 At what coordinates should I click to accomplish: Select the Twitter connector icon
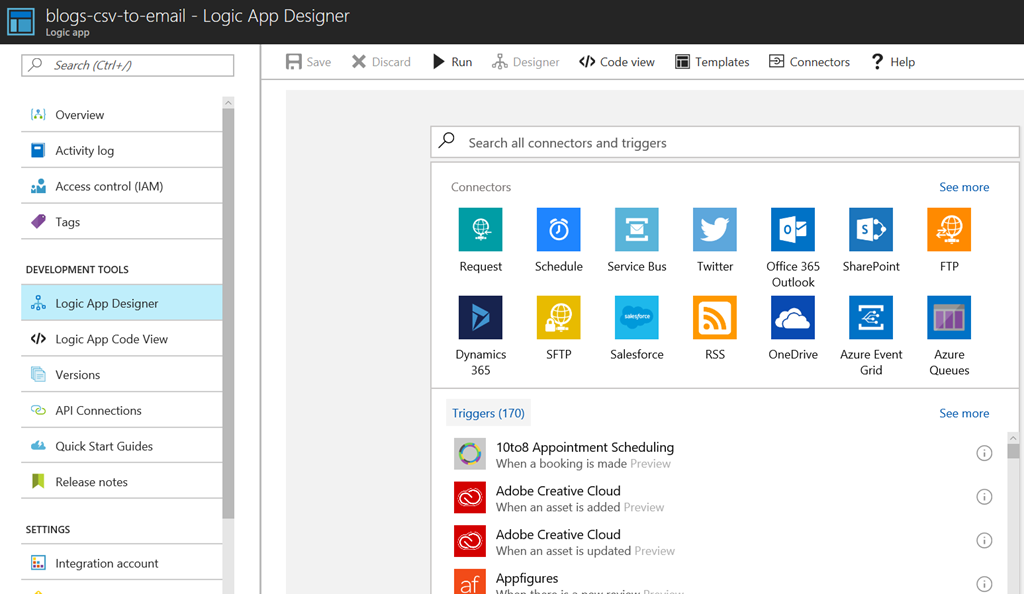coord(714,230)
